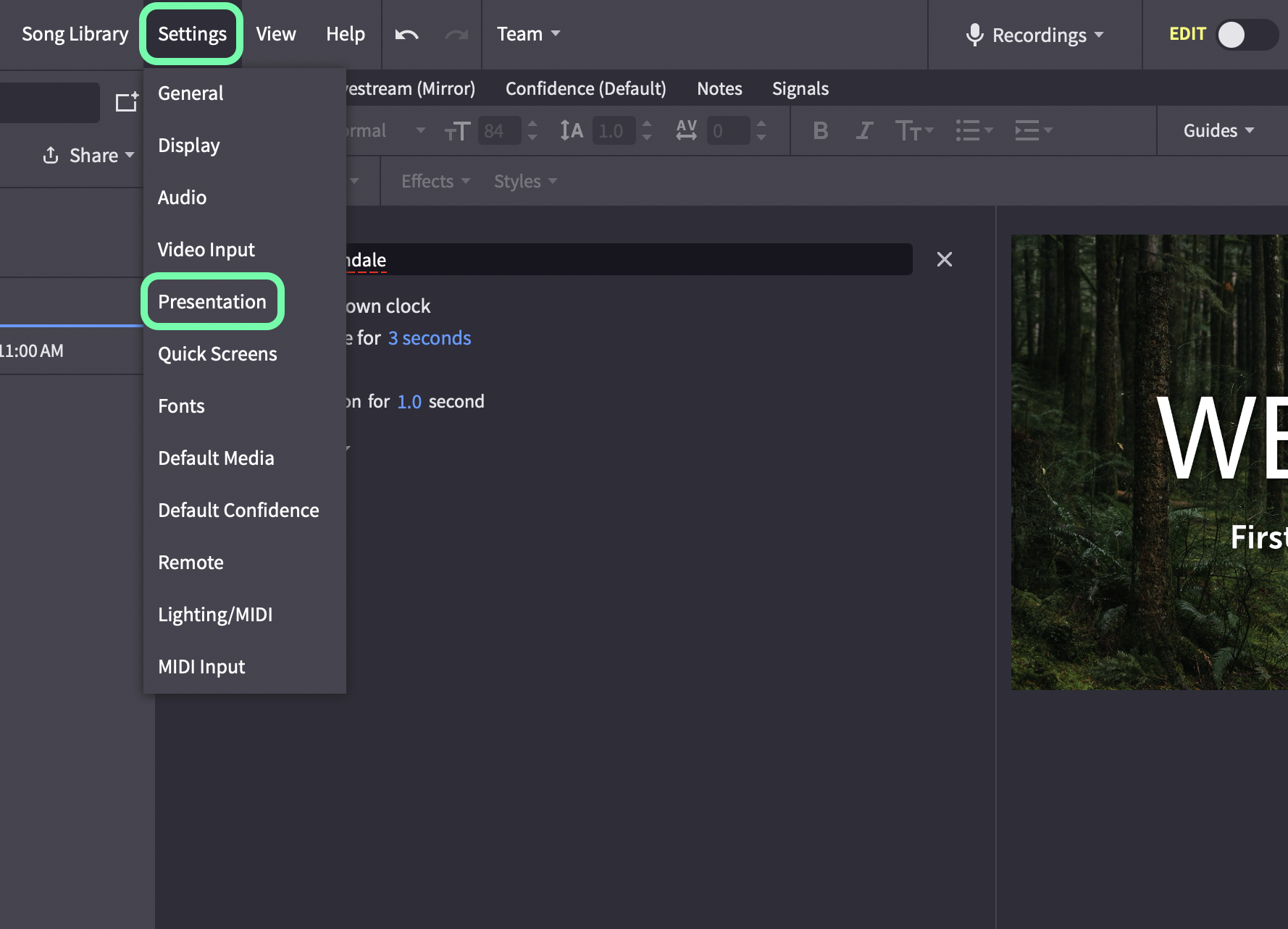Select Display in Settings menu
1288x929 pixels.
[189, 146]
